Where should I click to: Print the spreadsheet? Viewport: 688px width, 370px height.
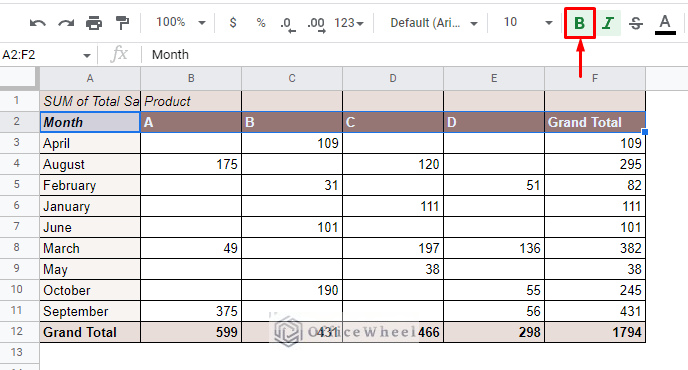point(94,23)
